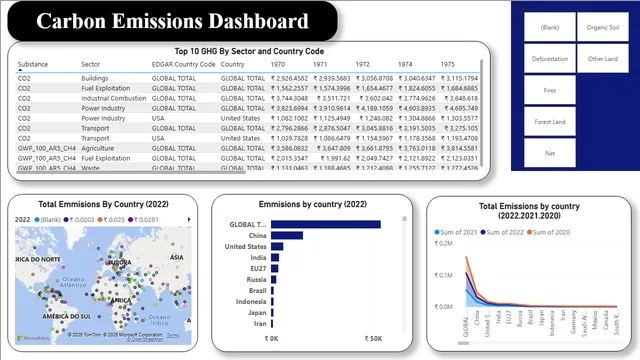Click the CO2 Buildings row sector cell

point(95,78)
